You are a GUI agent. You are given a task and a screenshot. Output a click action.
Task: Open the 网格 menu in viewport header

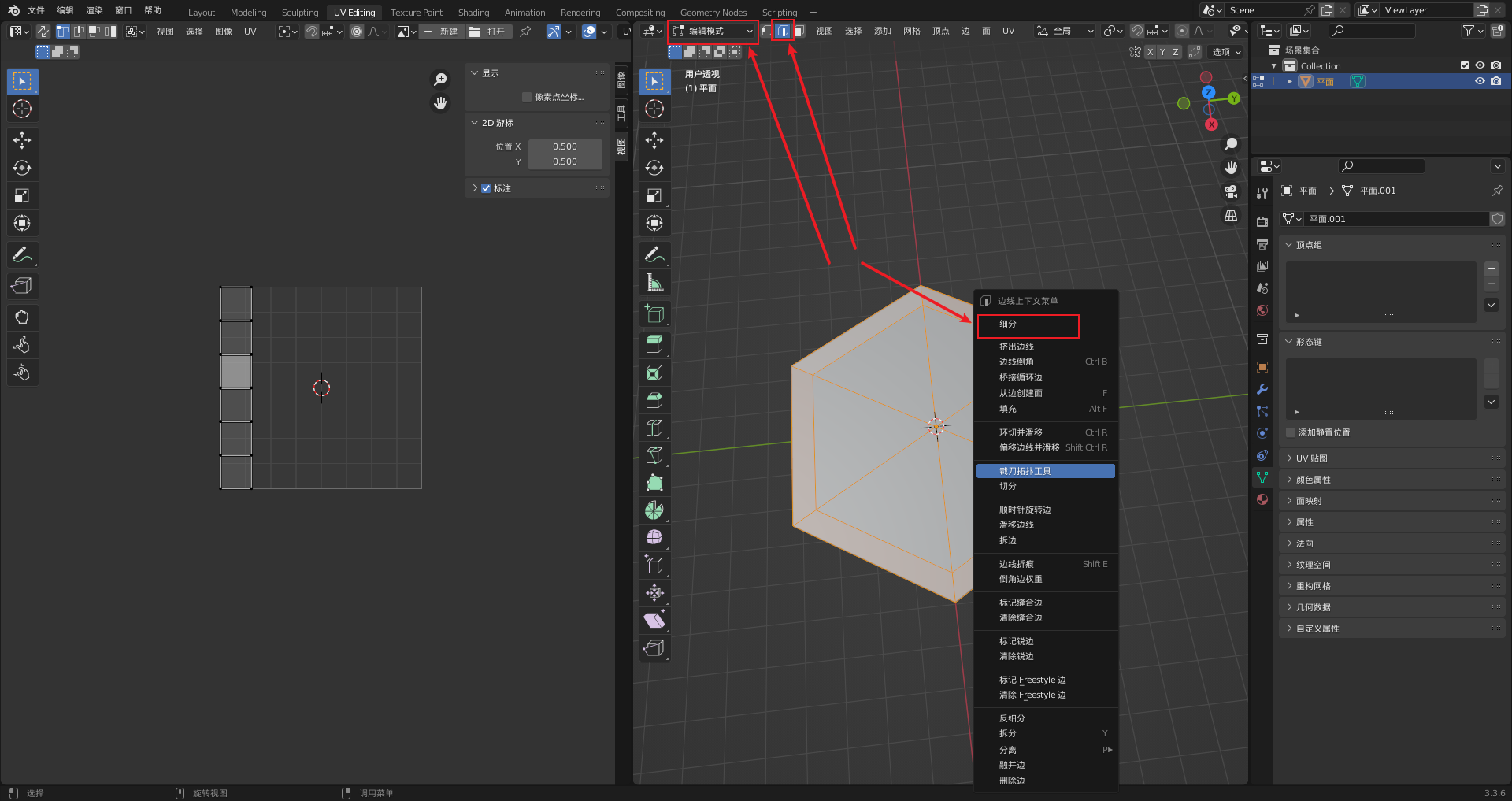click(912, 31)
